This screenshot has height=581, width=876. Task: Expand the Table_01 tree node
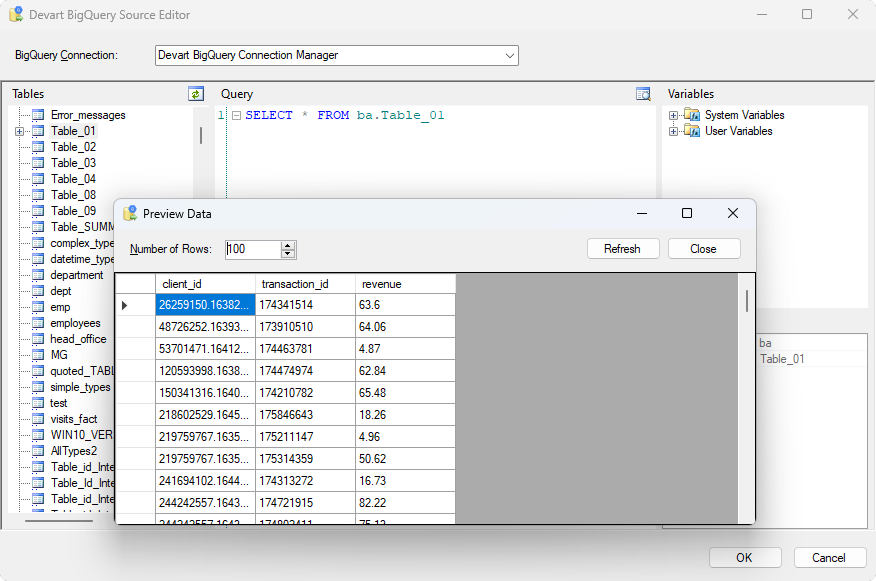tap(19, 131)
